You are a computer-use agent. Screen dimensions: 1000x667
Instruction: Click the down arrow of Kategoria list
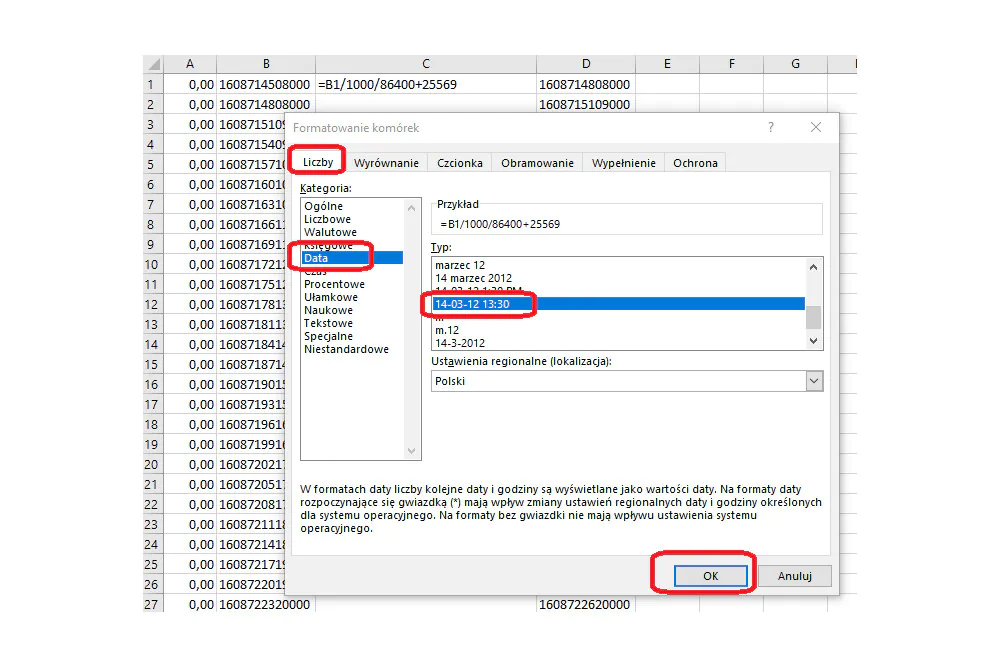(411, 451)
